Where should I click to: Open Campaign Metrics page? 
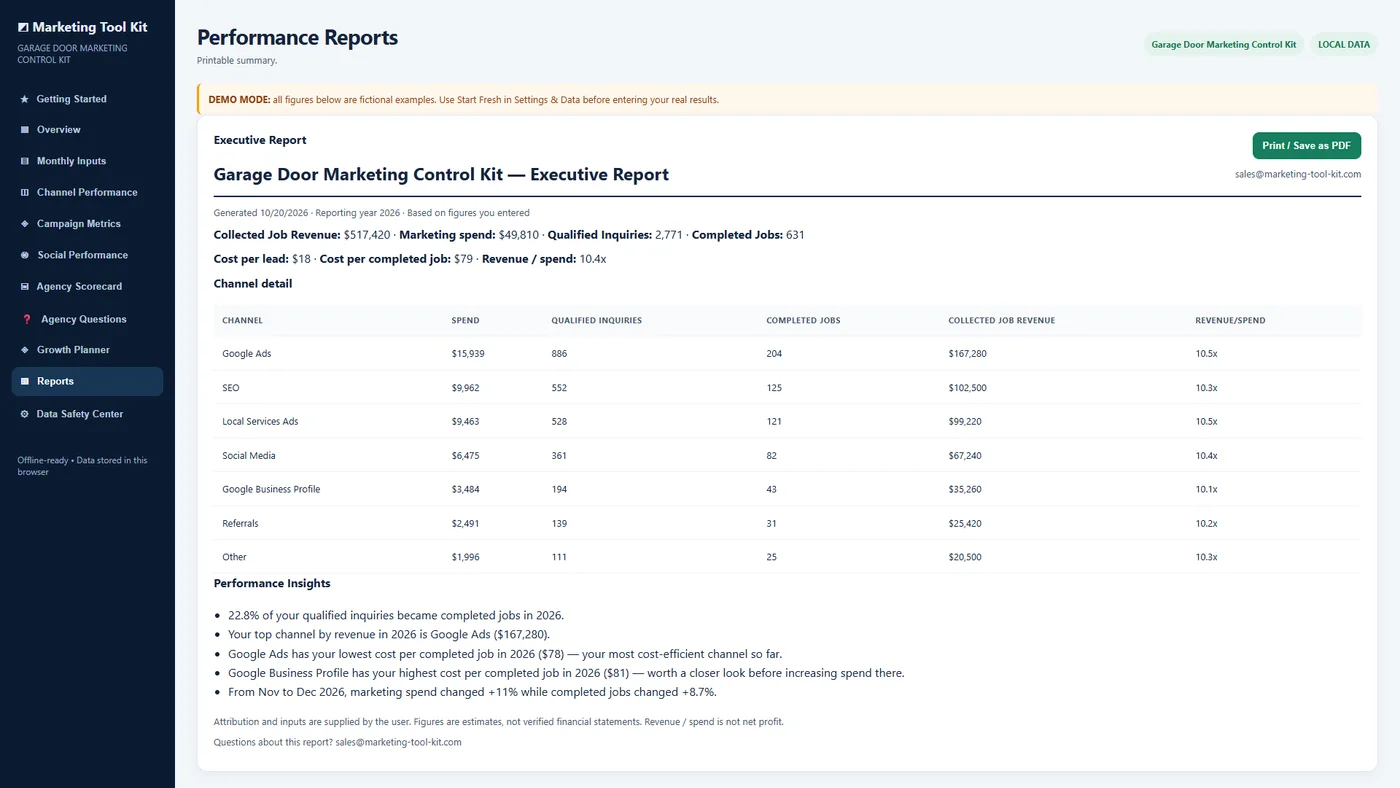click(x=87, y=224)
